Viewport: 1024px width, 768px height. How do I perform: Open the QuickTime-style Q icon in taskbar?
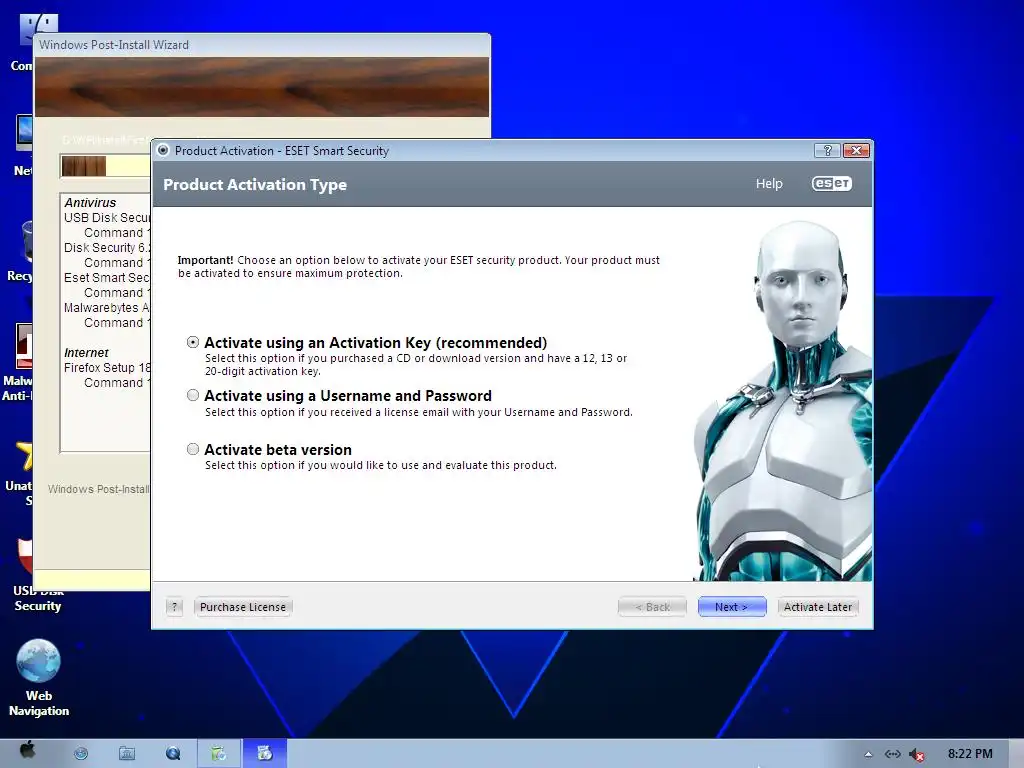click(x=173, y=754)
